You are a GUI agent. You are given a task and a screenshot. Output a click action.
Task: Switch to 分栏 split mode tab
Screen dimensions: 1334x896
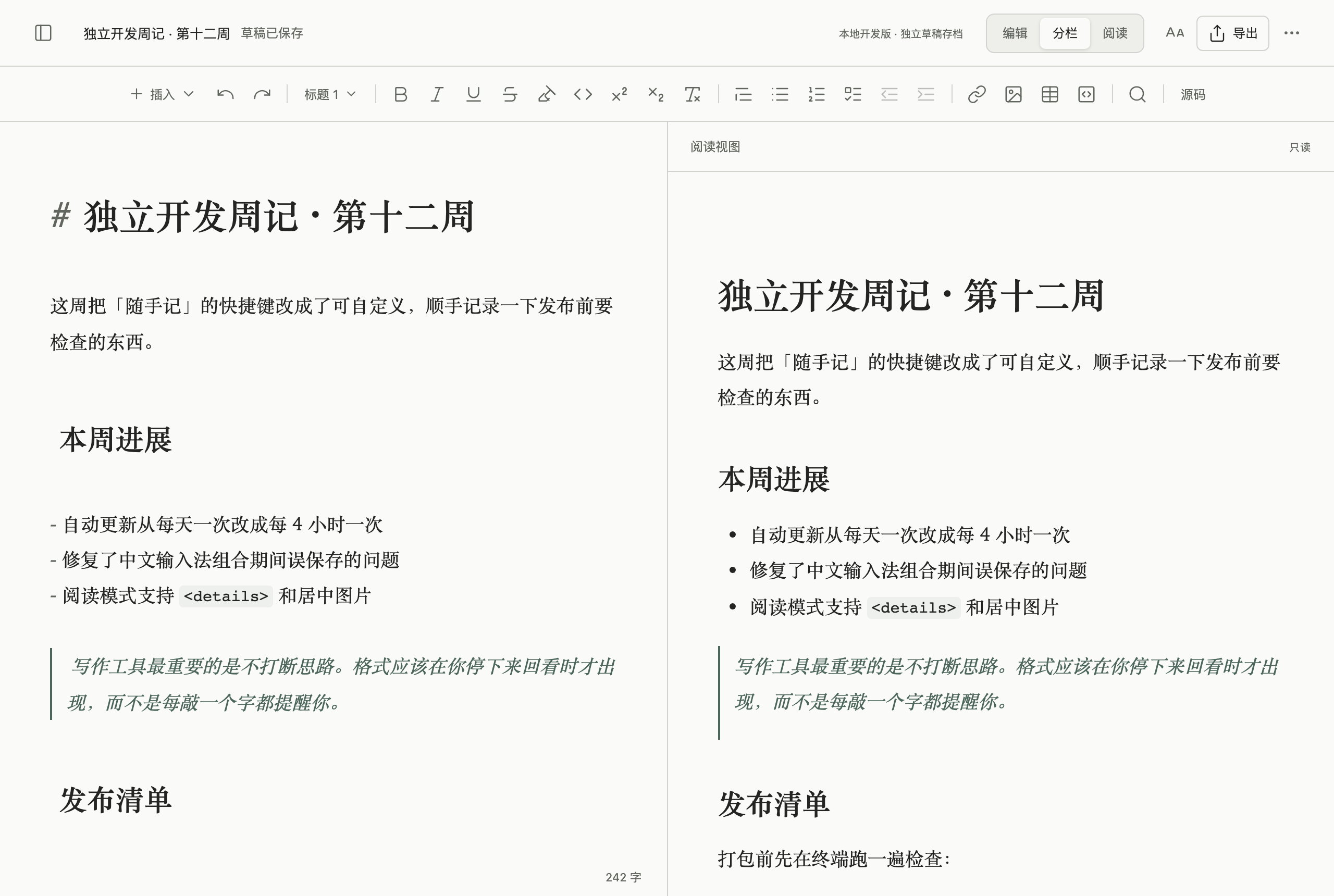pyautogui.click(x=1065, y=33)
